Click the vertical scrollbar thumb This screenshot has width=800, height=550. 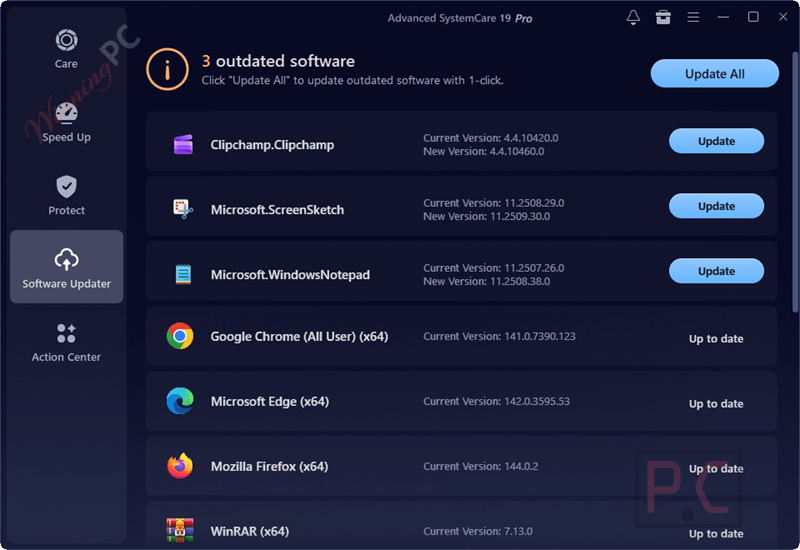coord(795,182)
